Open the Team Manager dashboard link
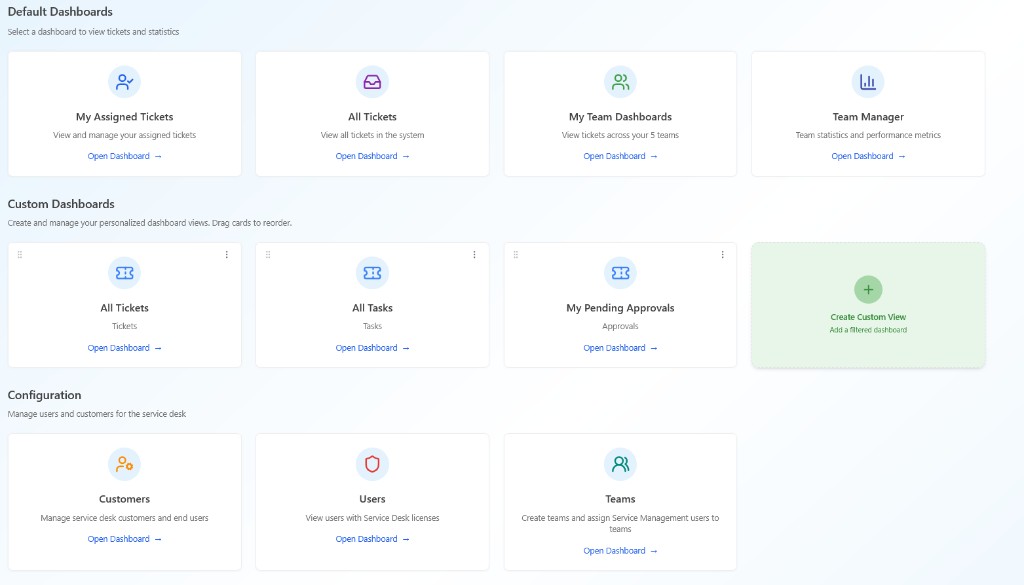Viewport: 1024px width, 585px height. coord(868,156)
